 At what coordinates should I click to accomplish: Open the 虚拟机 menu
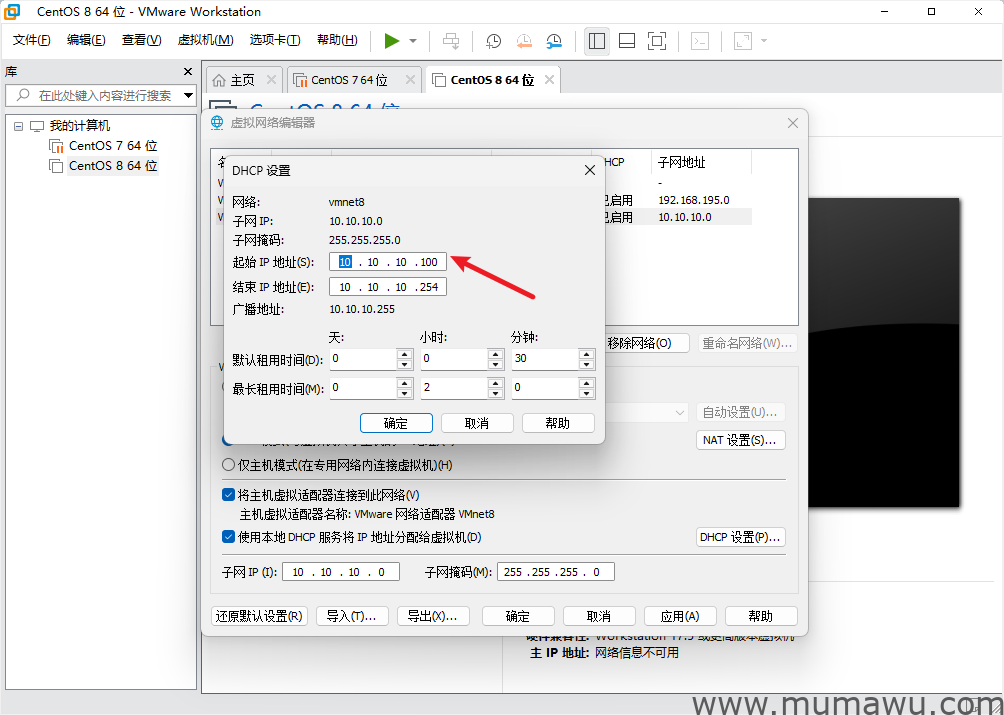click(204, 40)
